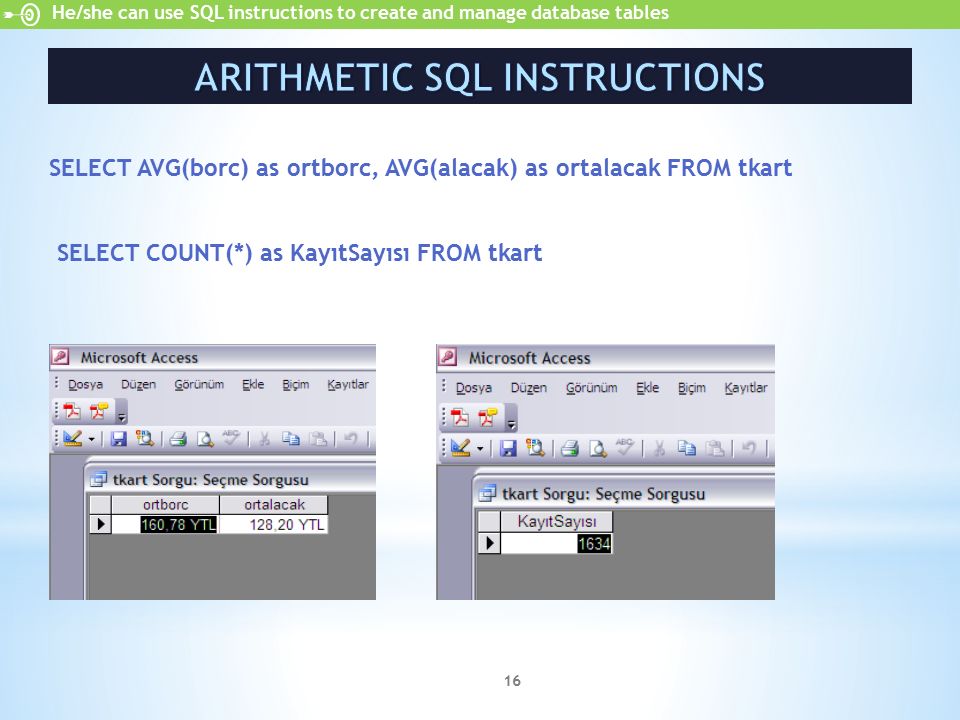Image resolution: width=960 pixels, height=720 pixels.
Task: Click Convert to PDF icon in ortborc window
Action: [x=72, y=411]
